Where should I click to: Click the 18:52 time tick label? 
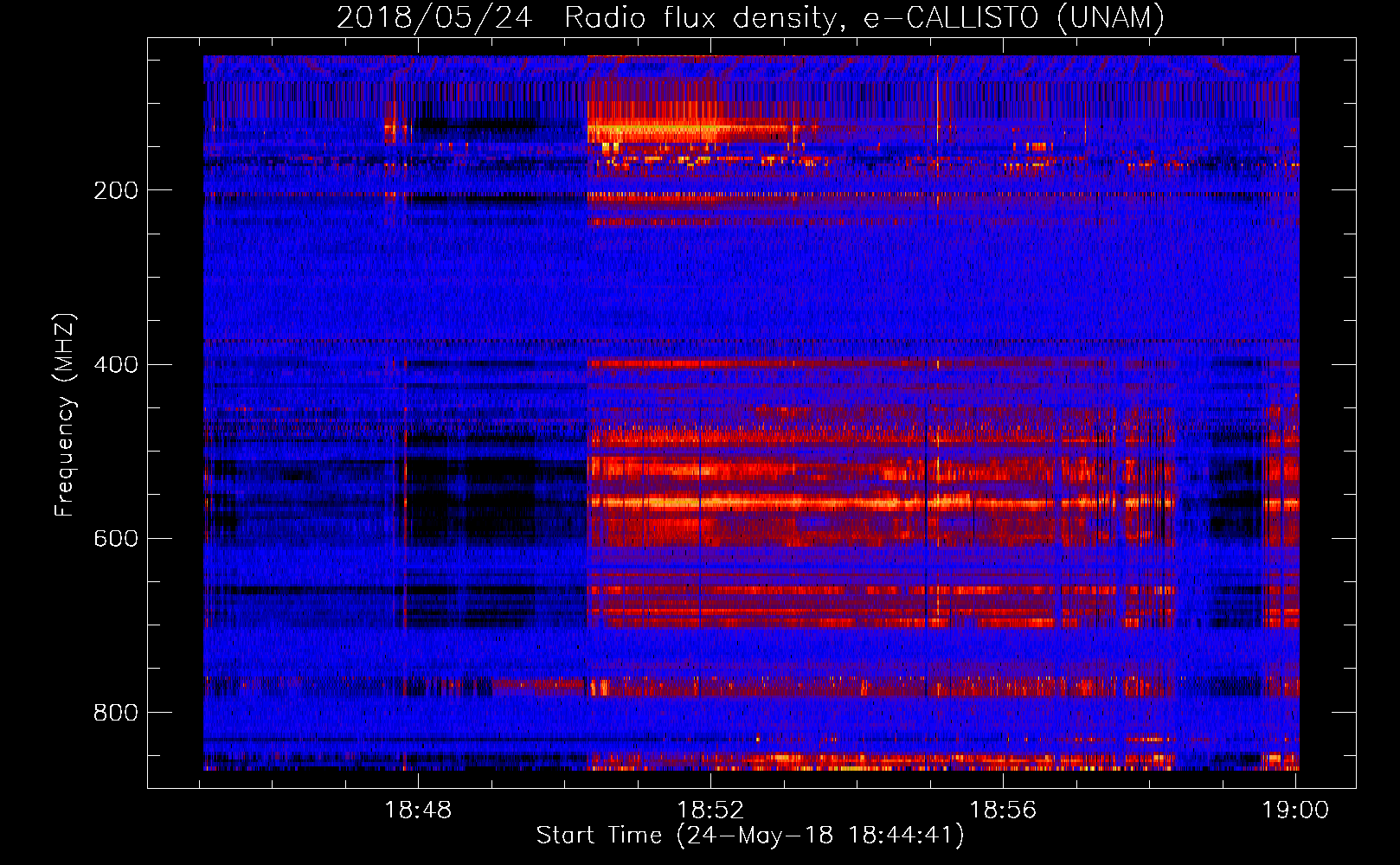pos(710,811)
